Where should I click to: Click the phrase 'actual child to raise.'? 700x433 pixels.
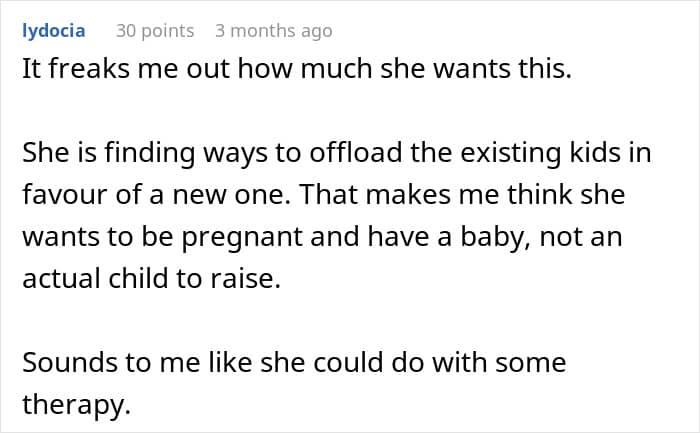(x=151, y=279)
